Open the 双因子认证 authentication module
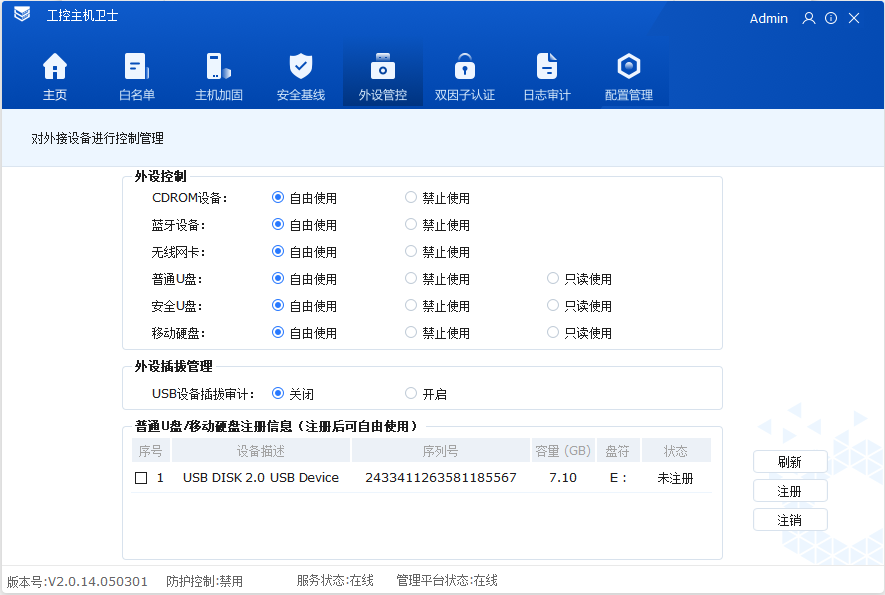This screenshot has width=885, height=595. (464, 75)
